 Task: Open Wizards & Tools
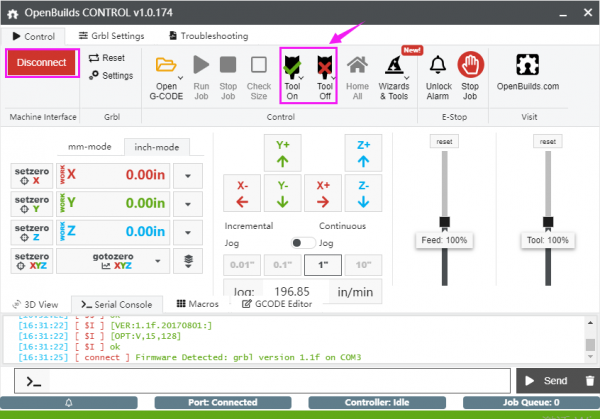pos(394,78)
